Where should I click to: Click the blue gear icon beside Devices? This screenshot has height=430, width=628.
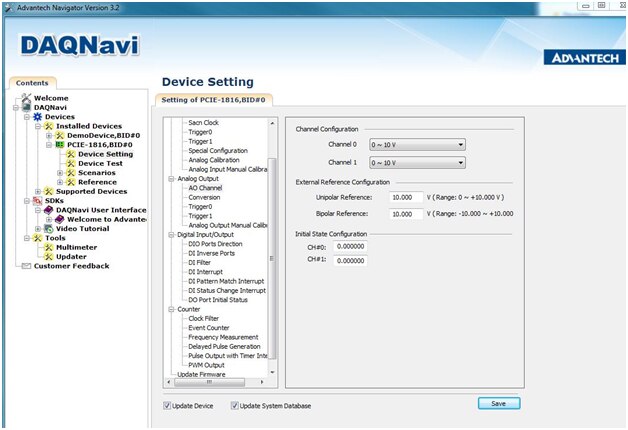click(37, 117)
